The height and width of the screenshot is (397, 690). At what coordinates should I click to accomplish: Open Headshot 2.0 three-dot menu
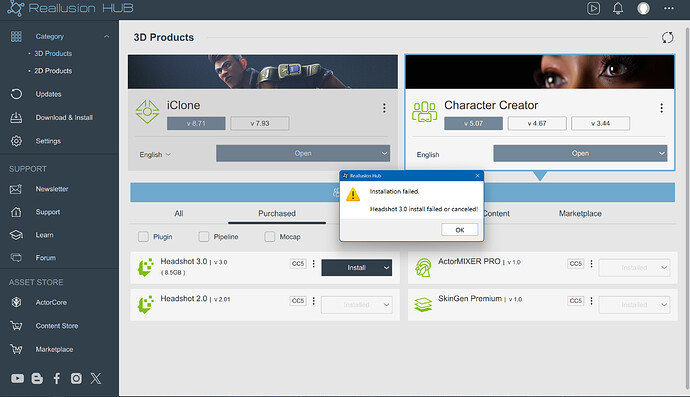pyautogui.click(x=313, y=301)
